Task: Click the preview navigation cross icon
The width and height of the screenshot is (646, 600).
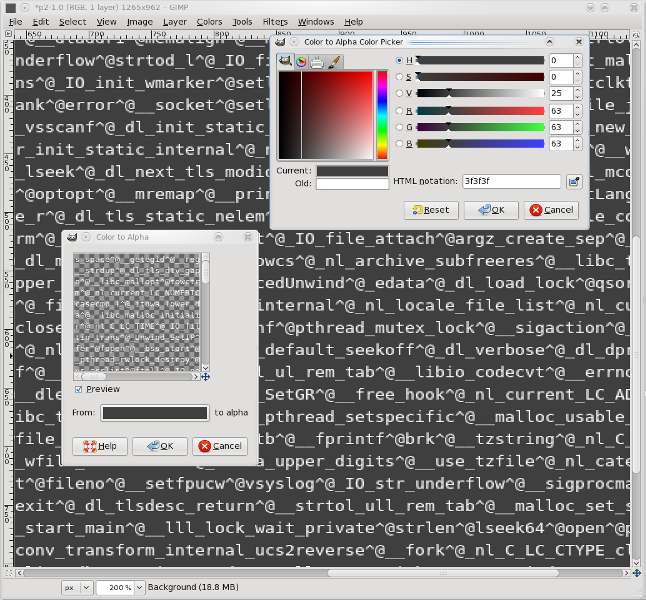Action: [206, 377]
